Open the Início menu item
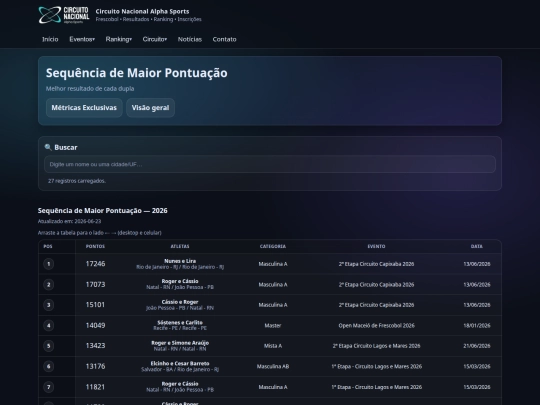 coord(50,39)
